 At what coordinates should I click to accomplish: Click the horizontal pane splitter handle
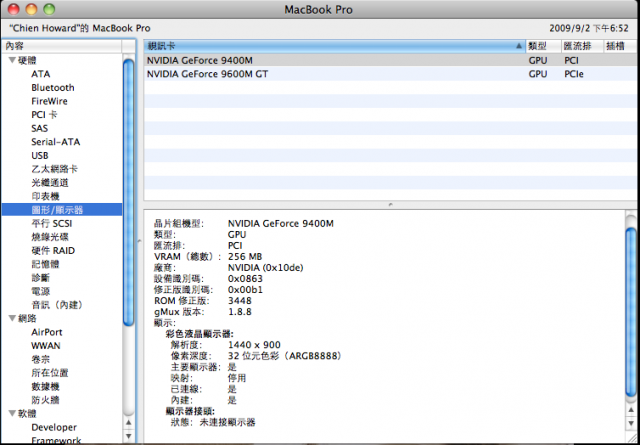pyautogui.click(x=391, y=204)
